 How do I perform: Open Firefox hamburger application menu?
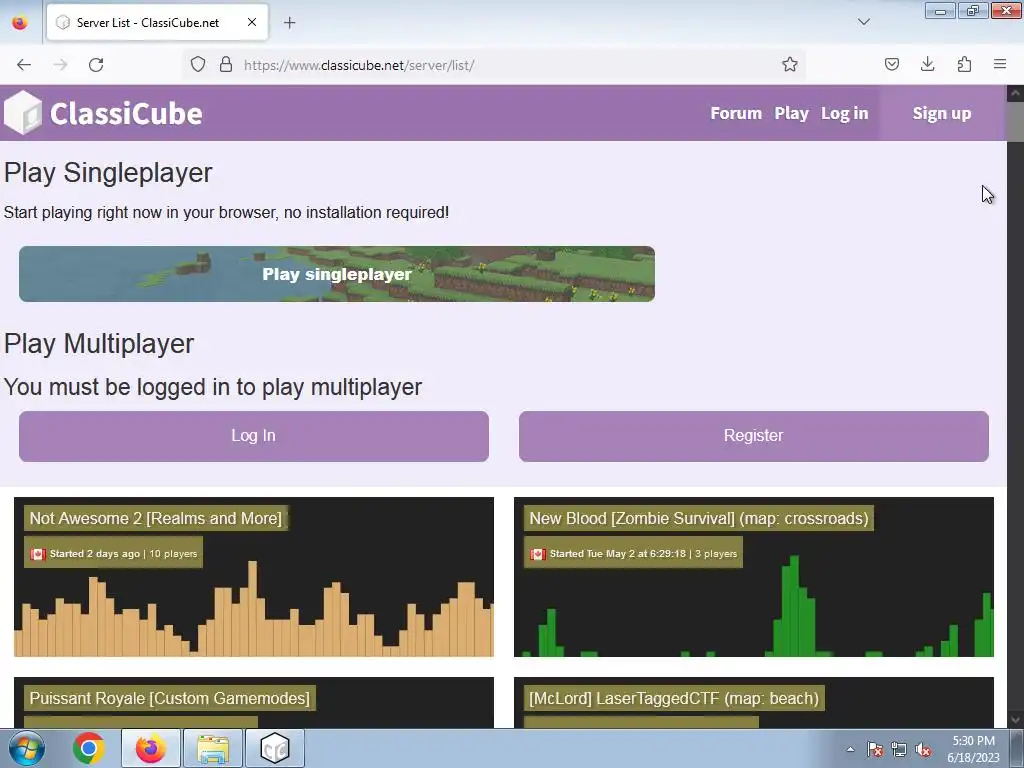pyautogui.click(x=1000, y=64)
